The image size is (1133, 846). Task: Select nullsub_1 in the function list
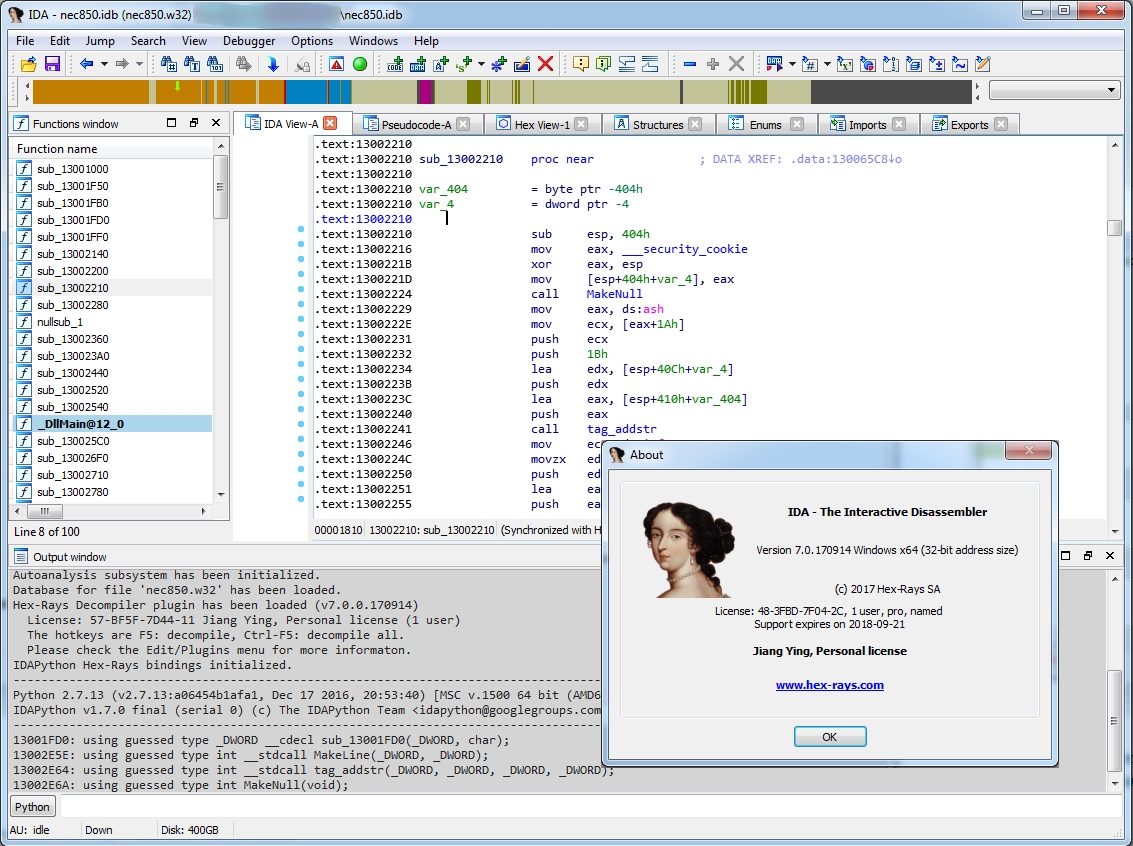pyautogui.click(x=113, y=322)
